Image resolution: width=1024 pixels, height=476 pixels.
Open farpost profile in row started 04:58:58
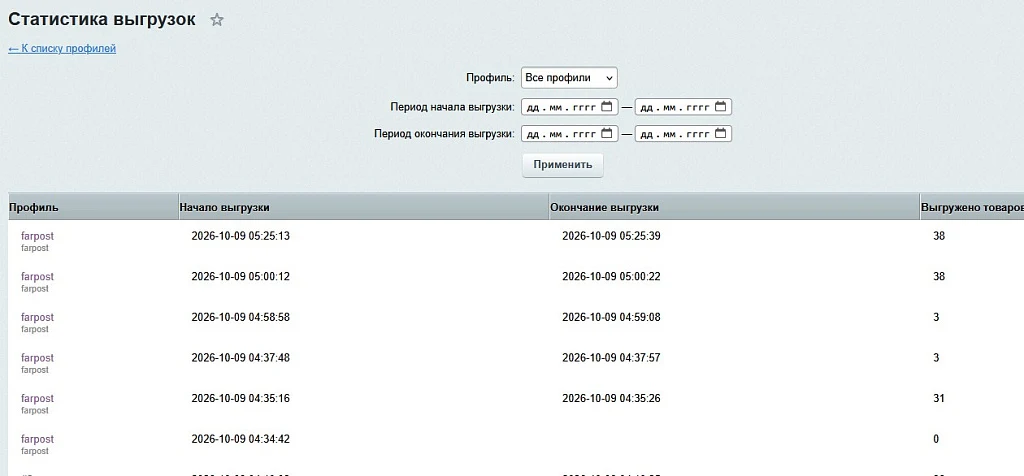click(x=37, y=317)
